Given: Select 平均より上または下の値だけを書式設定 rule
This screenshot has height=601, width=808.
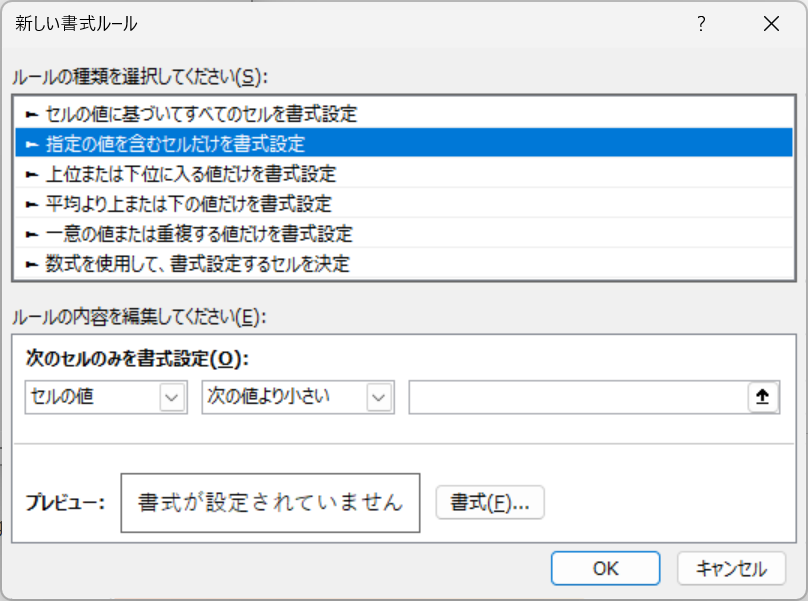Looking at the screenshot, I should (404, 204).
